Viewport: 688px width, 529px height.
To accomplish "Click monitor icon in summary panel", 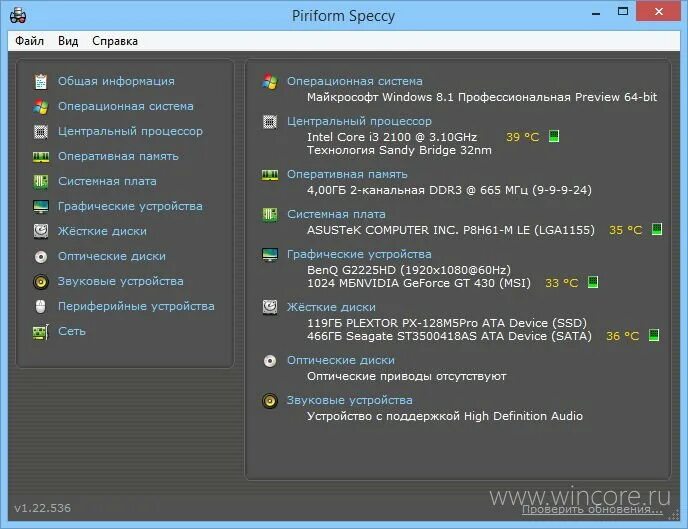I will pyautogui.click(x=270, y=254).
